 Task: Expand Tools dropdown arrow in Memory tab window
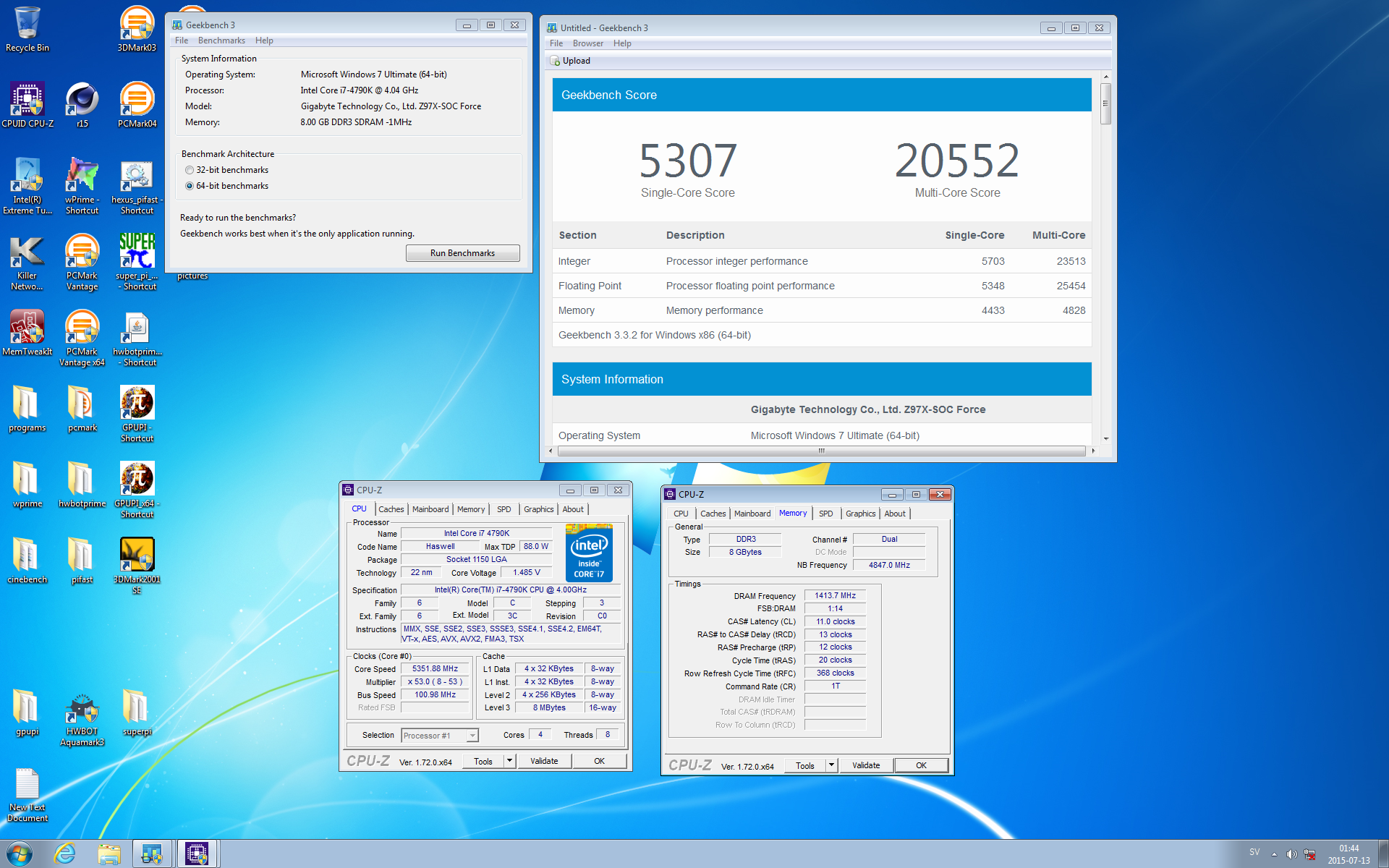831,765
